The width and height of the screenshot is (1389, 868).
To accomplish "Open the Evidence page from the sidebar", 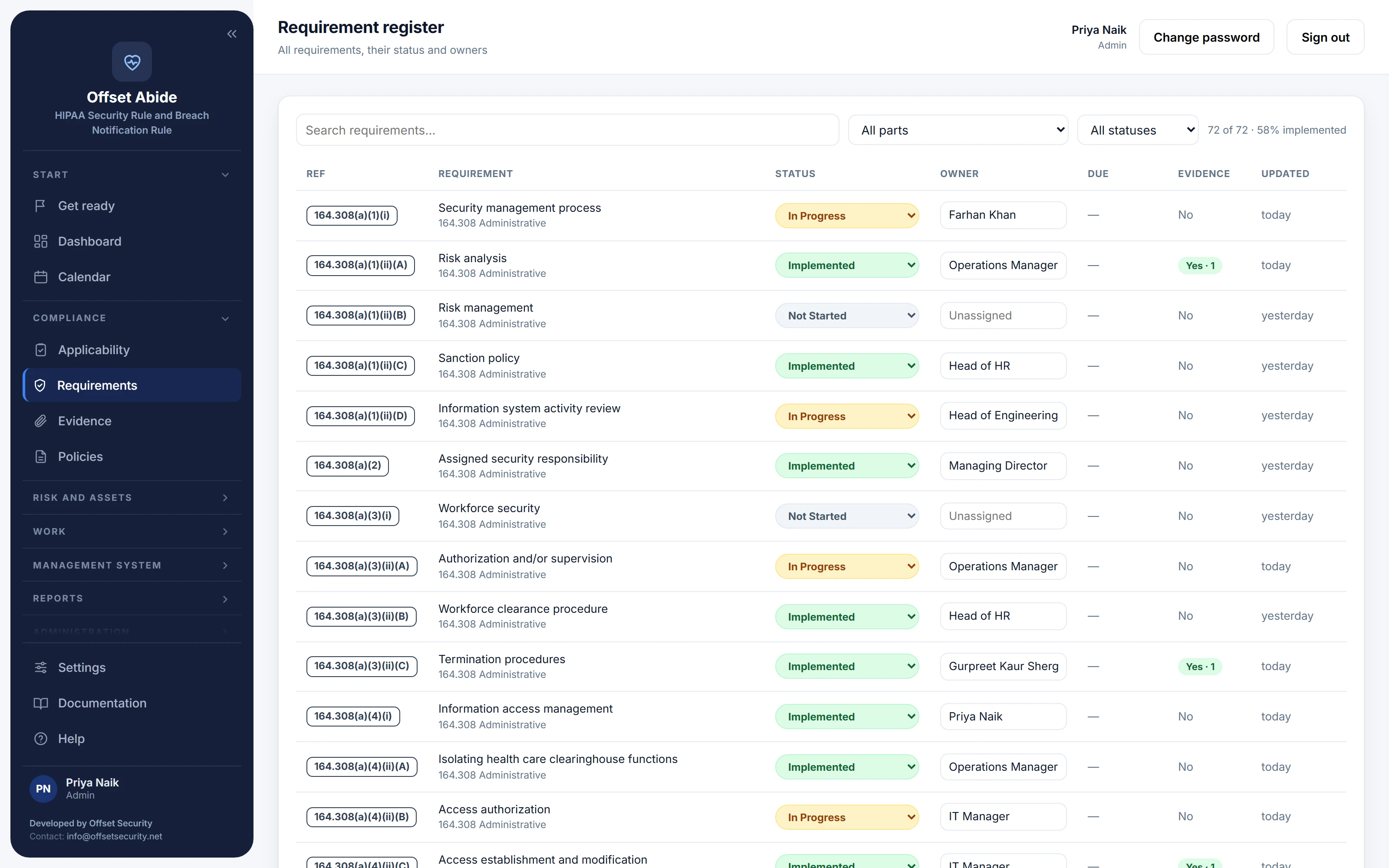I will (x=132, y=421).
